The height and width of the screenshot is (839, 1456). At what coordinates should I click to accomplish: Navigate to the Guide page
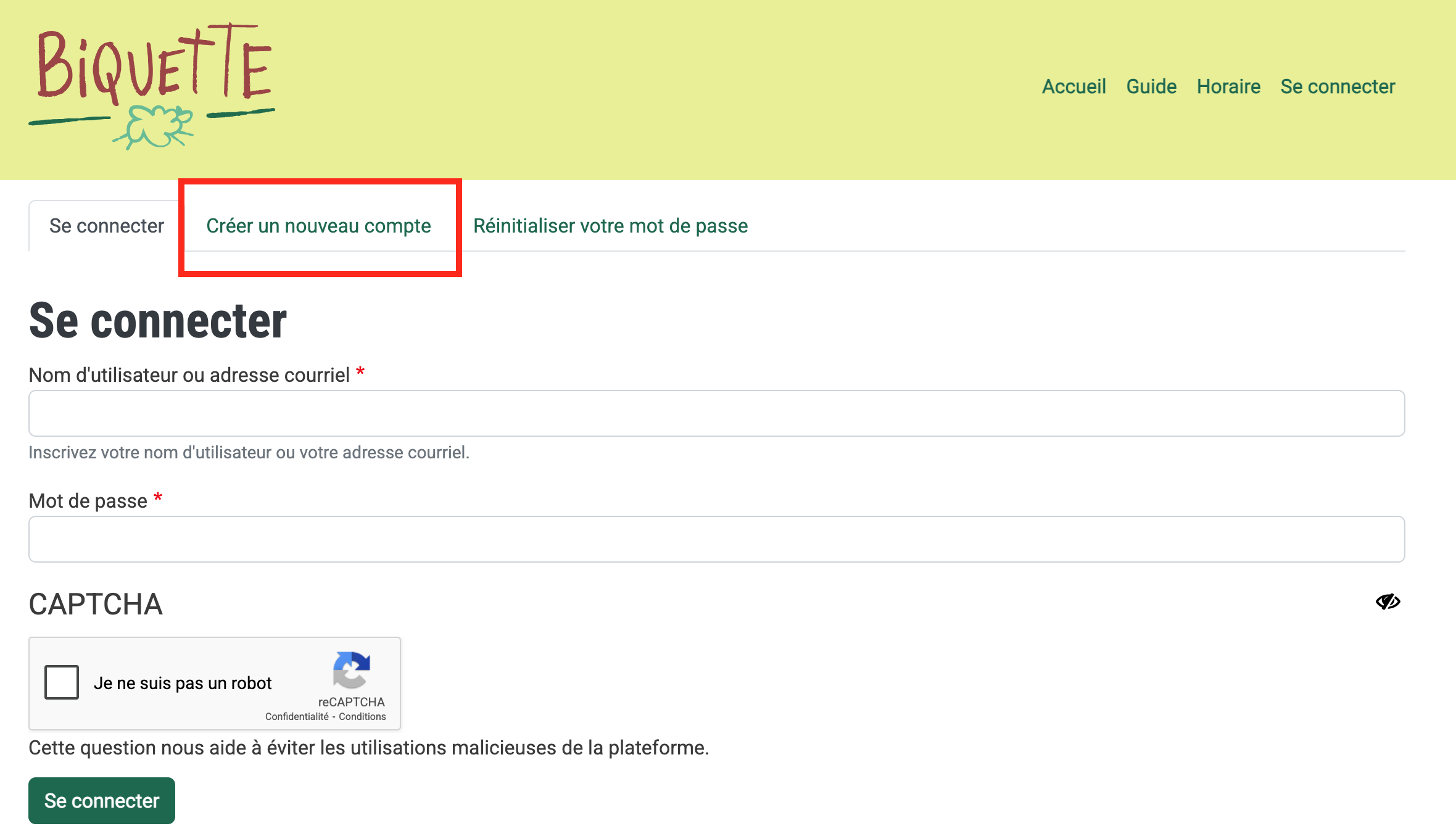1151,86
